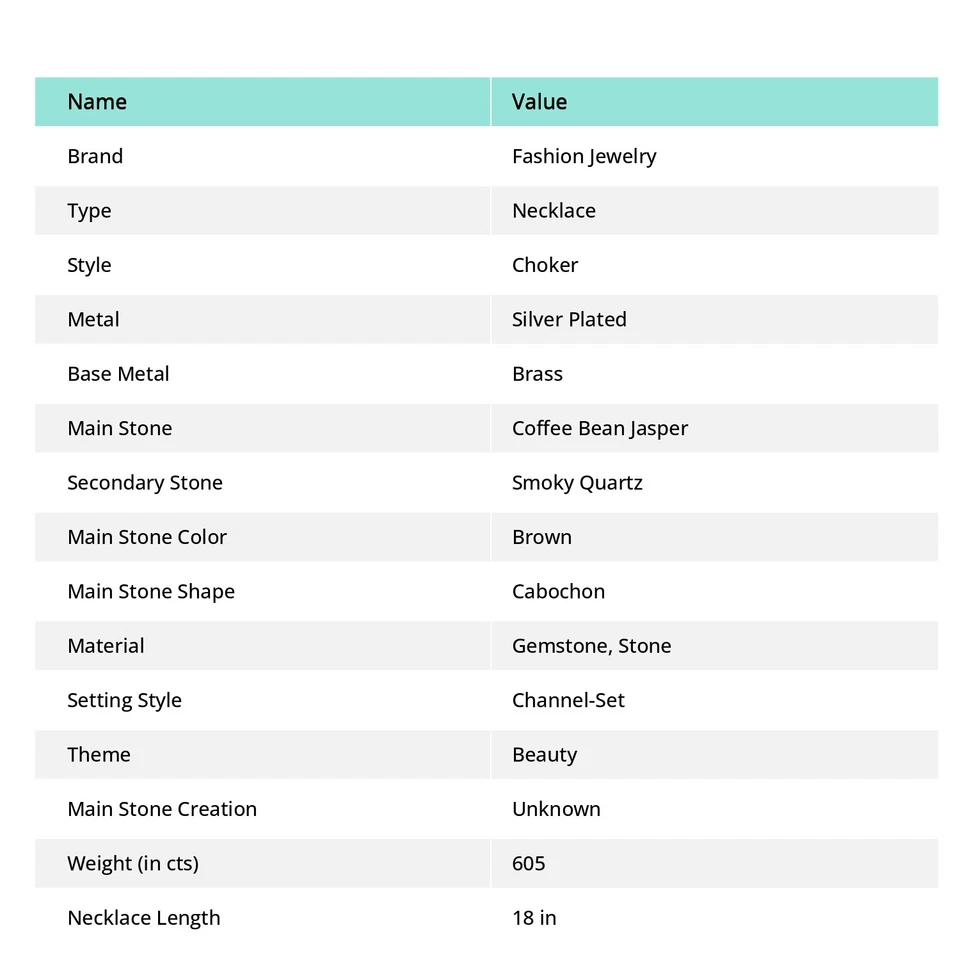Viewport: 960px width, 960px height.
Task: Select the Silver Plated metal value
Action: point(569,320)
